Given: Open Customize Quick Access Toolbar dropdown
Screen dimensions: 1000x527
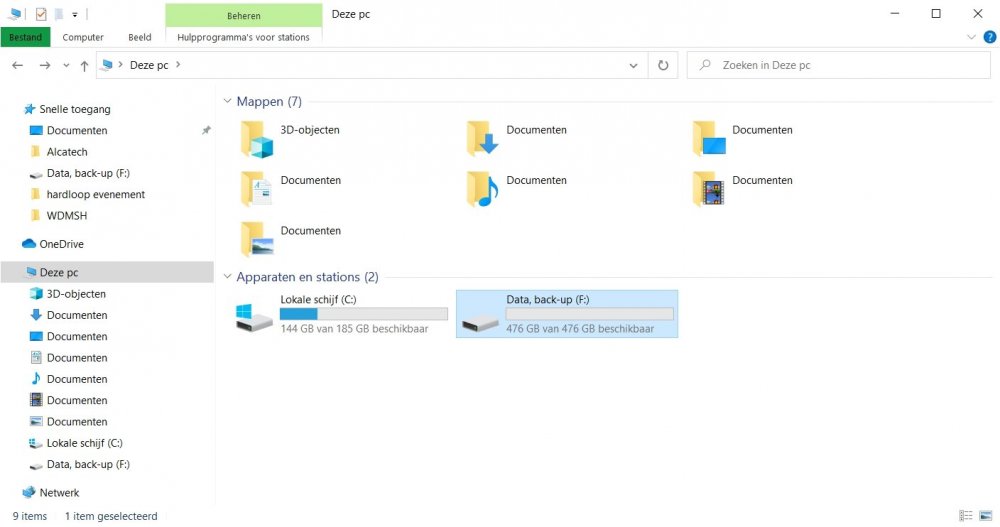Looking at the screenshot, I should 75,14.
